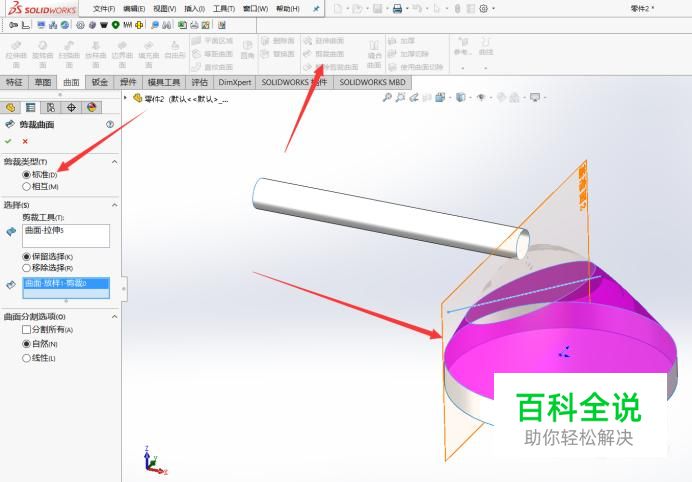This screenshot has width=692, height=482.
Task: Open the 文件(F) menu
Action: [104, 8]
